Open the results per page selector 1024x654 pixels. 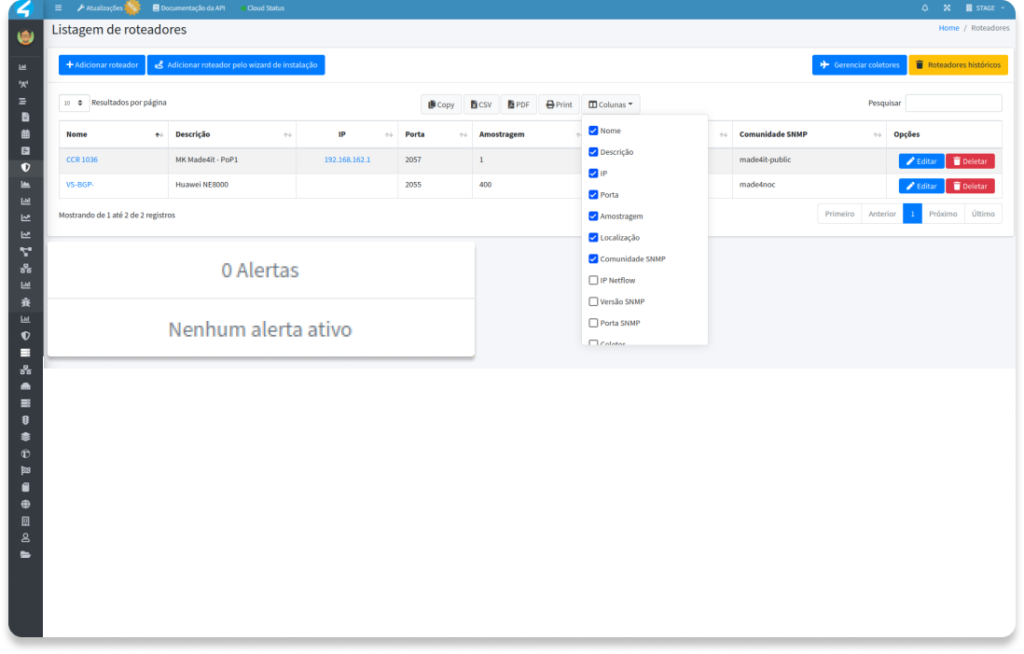coord(74,103)
